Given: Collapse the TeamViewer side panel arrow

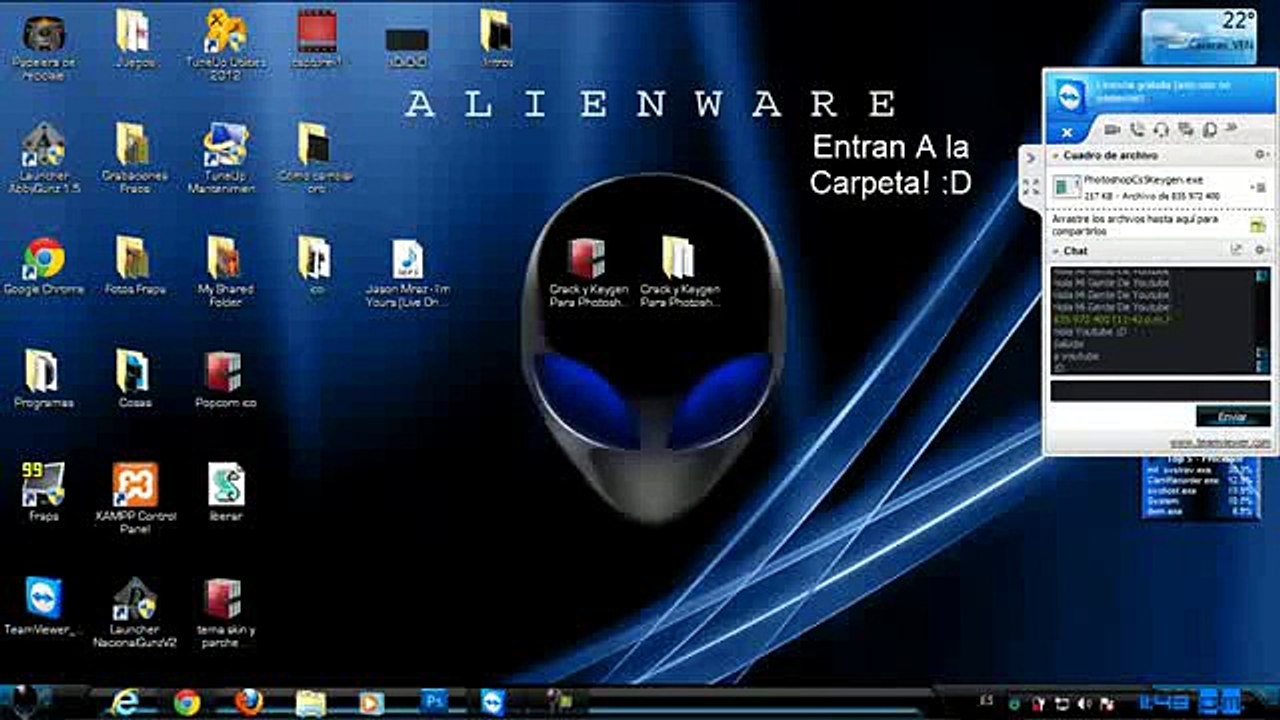Looking at the screenshot, I should click(x=1031, y=158).
